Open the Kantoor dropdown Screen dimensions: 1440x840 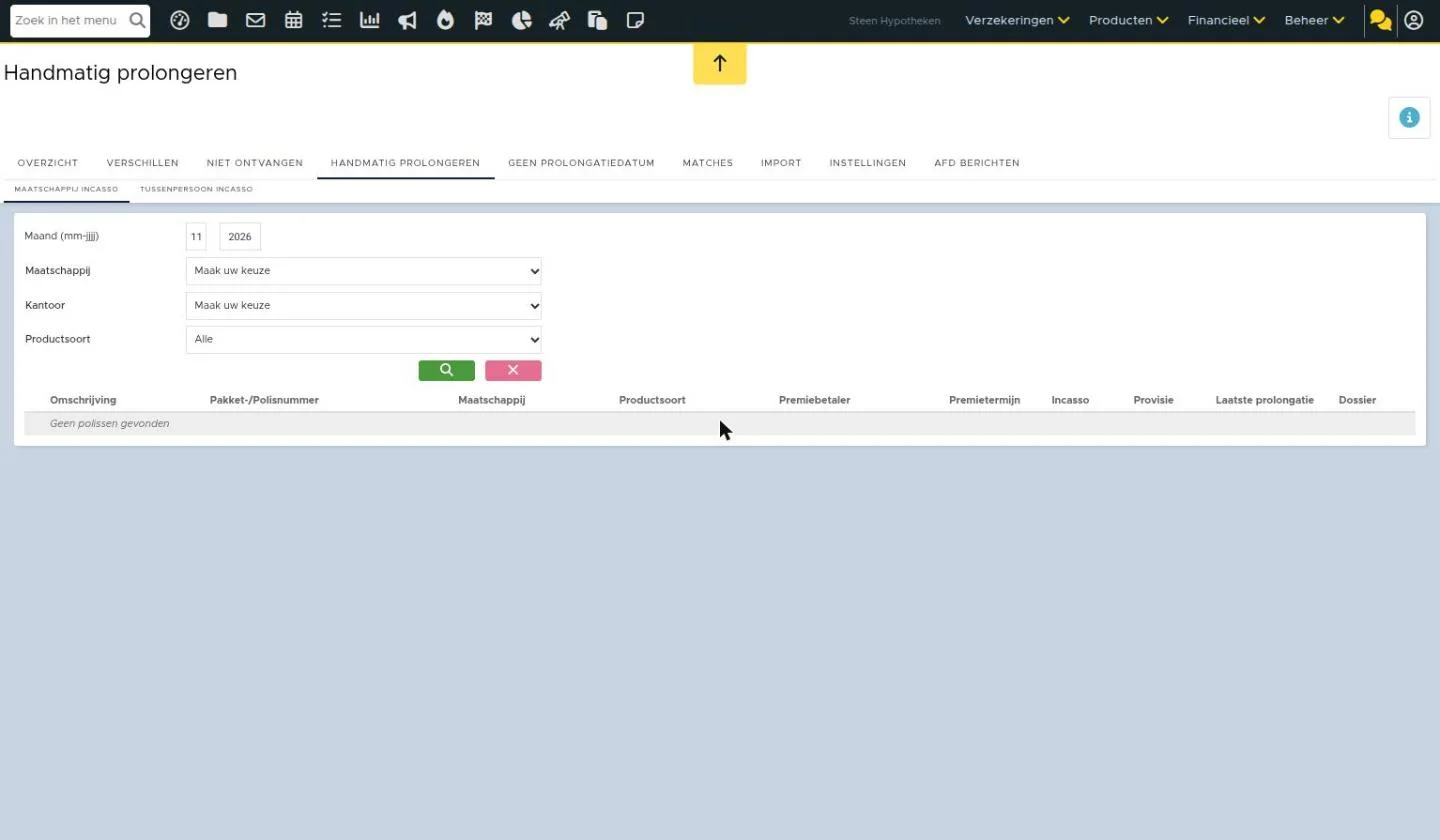pos(364,306)
